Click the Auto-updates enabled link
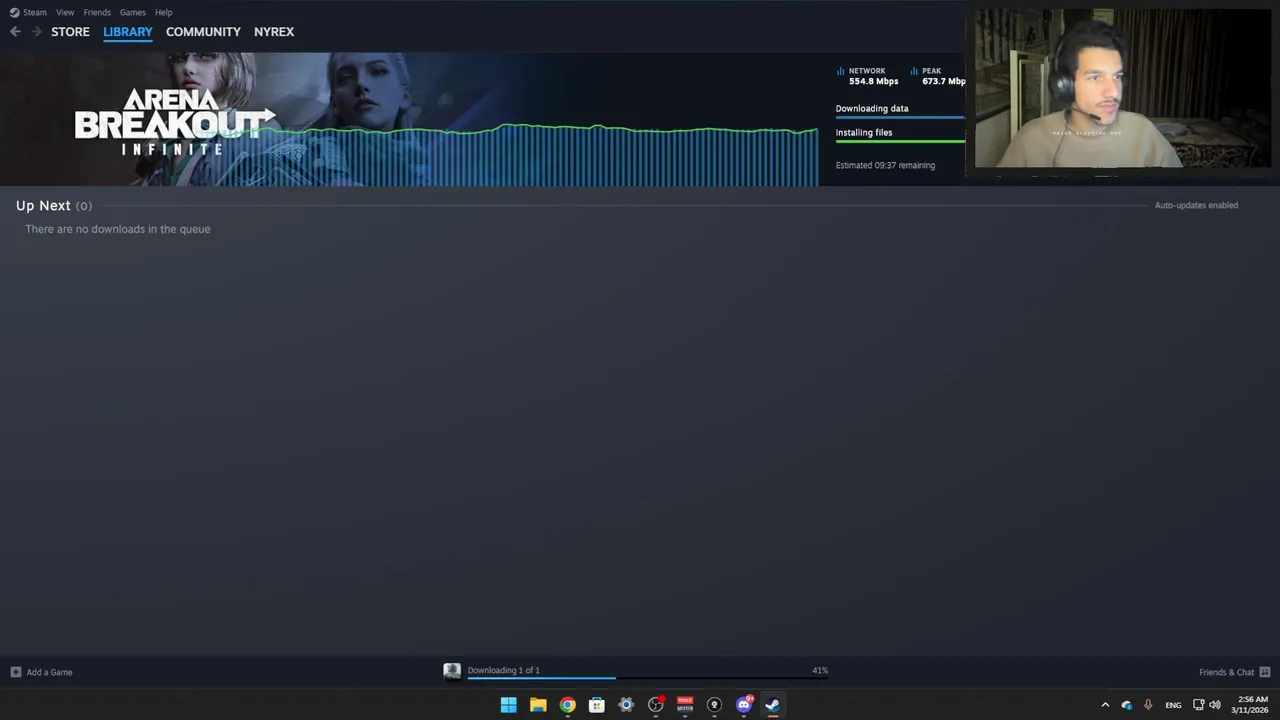1280x720 pixels. click(x=1196, y=205)
